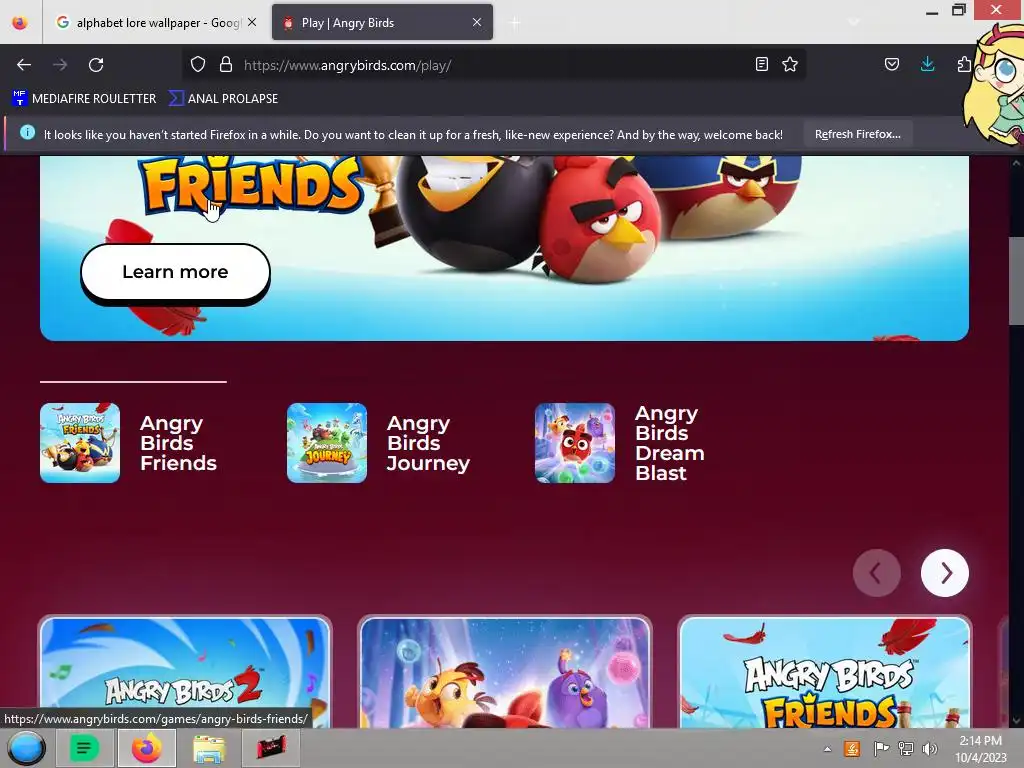Bookmark this page with the star icon
Screen dimensions: 1024x768
790,64
